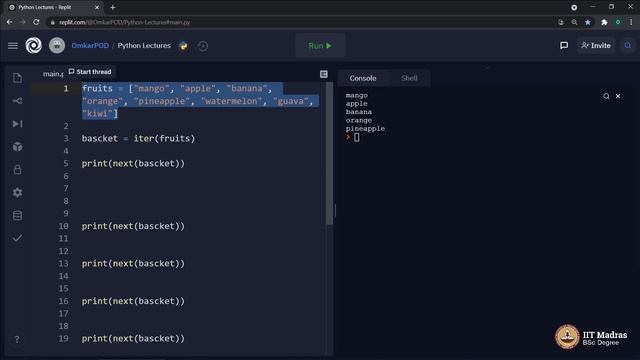Screen dimensions: 640x360
Task: Reload the browser page
Action: (36, 22)
